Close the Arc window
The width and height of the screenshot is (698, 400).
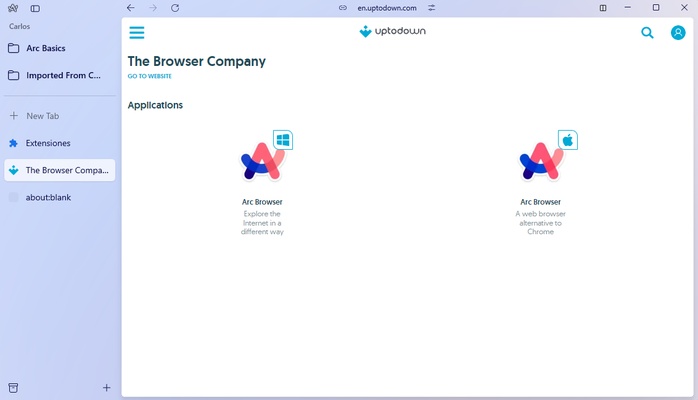(x=684, y=8)
